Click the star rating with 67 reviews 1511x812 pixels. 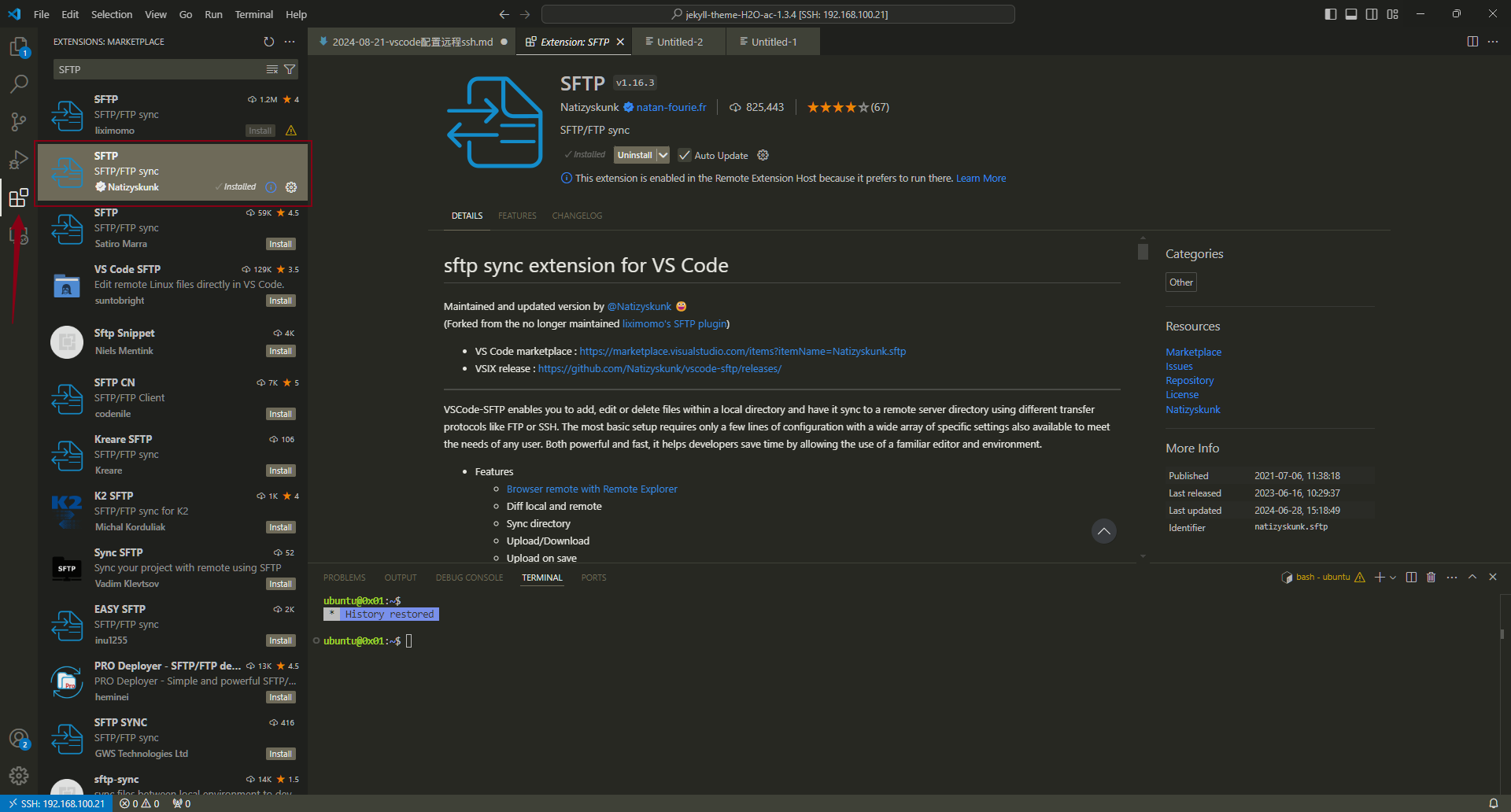click(848, 107)
